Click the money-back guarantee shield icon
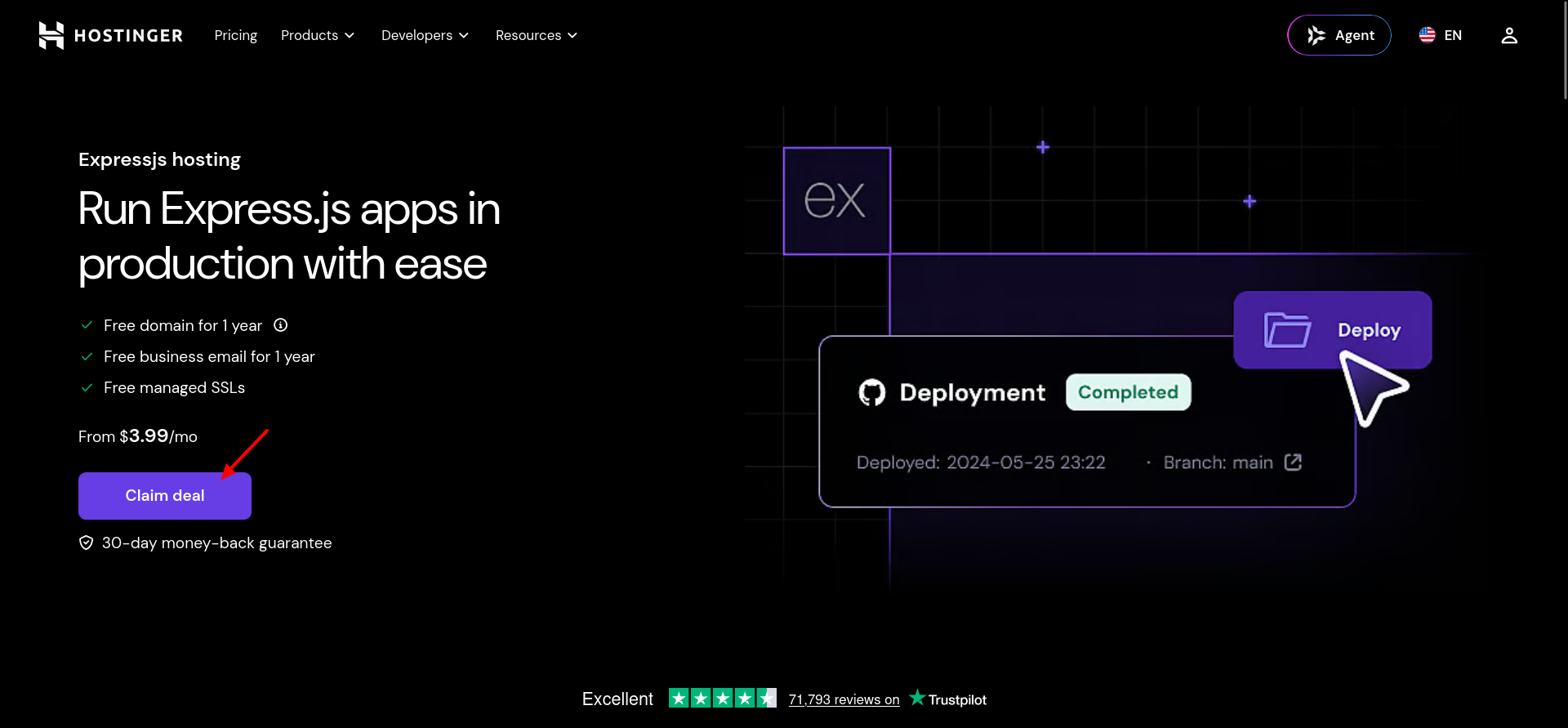Screen dimensions: 1568x728 (x=86, y=543)
